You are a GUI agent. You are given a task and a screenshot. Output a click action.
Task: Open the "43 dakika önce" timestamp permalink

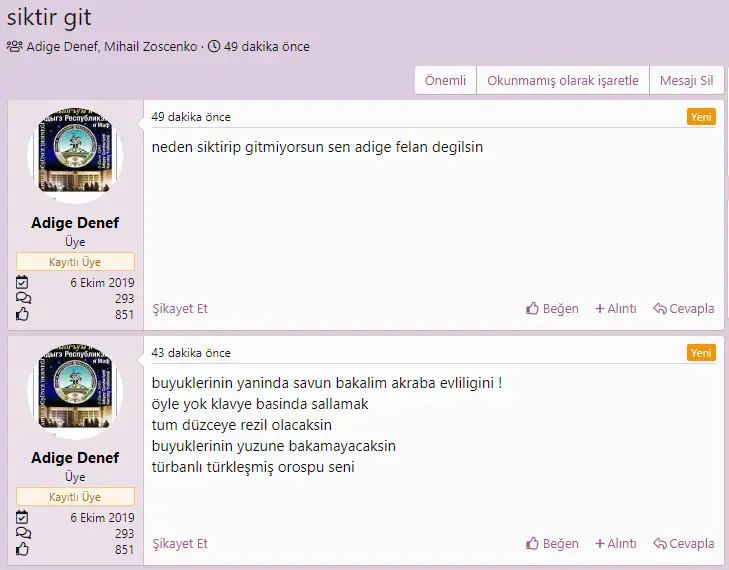[191, 353]
